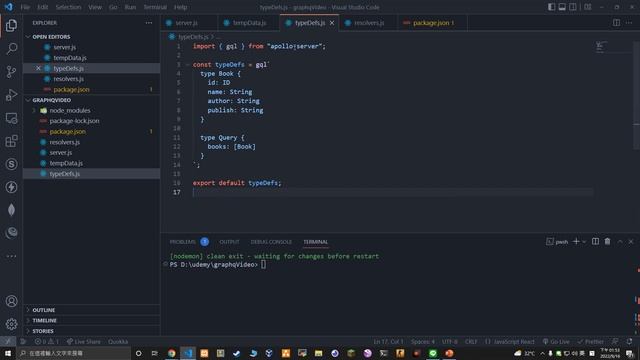Create a new terminal with plus icon
Viewport: 640px width, 360px height.
tap(576, 242)
